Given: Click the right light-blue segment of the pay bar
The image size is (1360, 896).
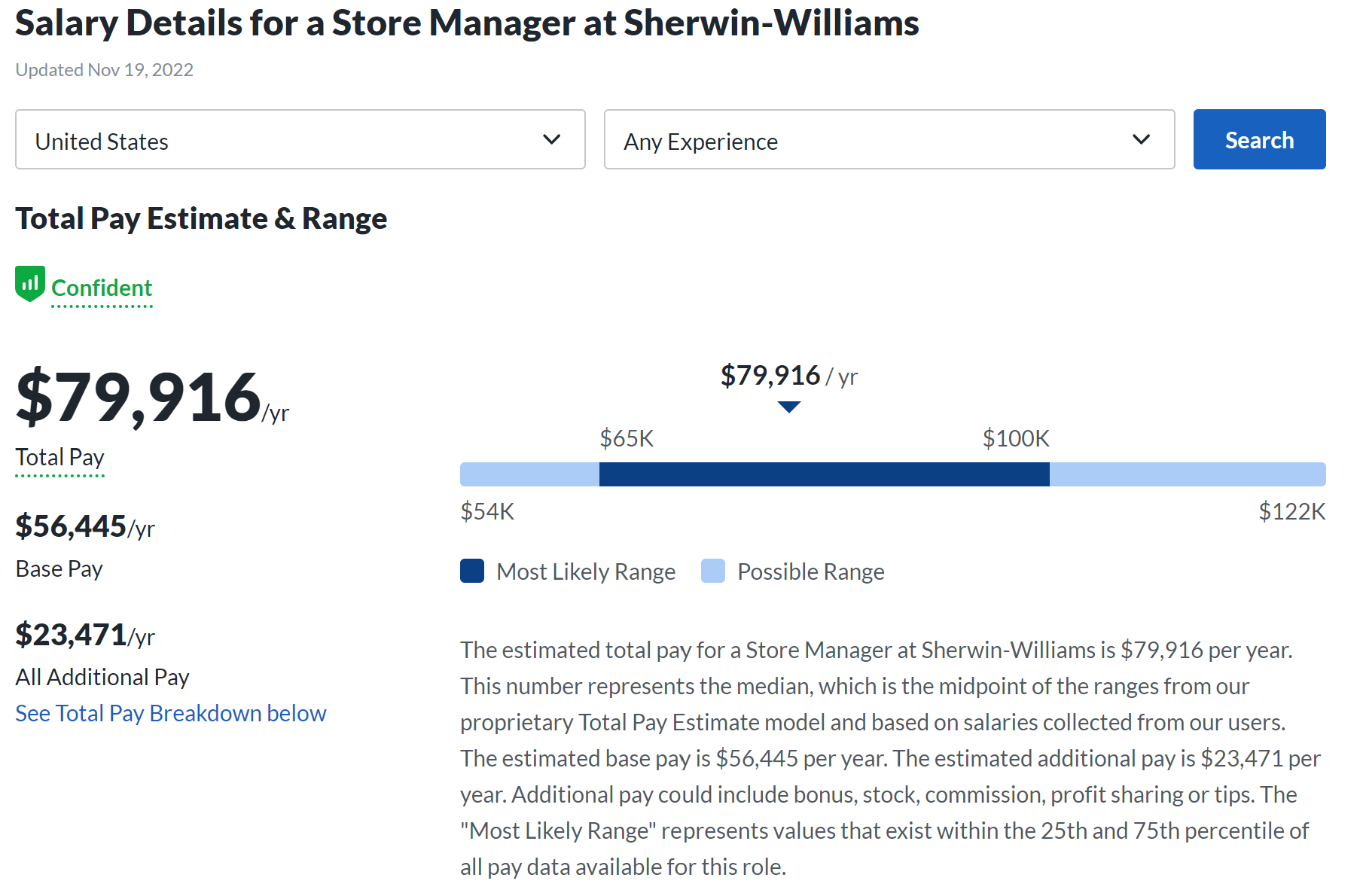Looking at the screenshot, I should pos(1187,474).
